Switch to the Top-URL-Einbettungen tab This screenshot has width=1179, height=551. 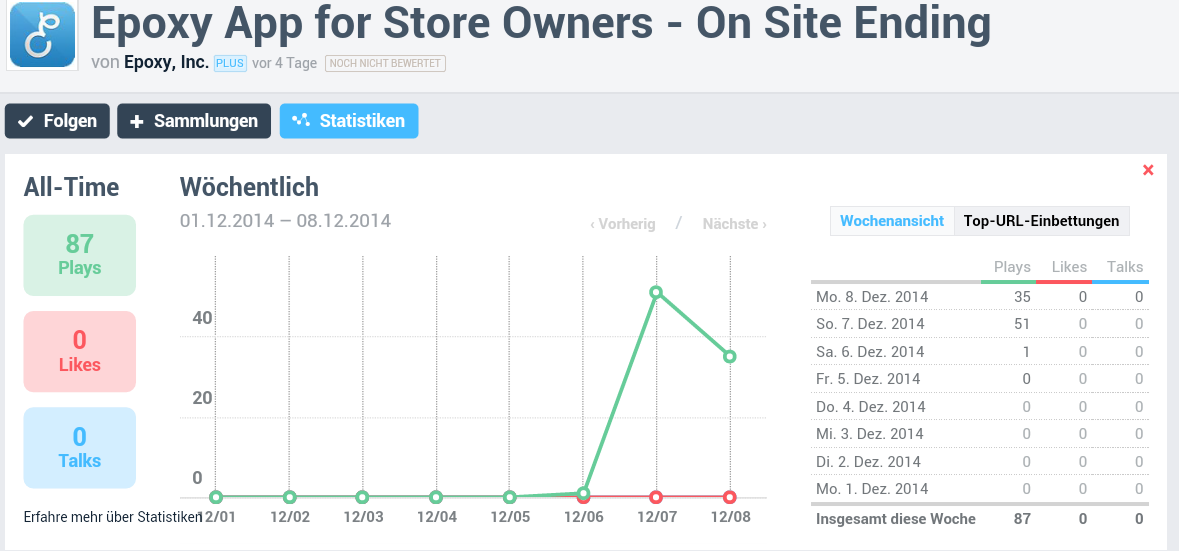pyautogui.click(x=1041, y=221)
